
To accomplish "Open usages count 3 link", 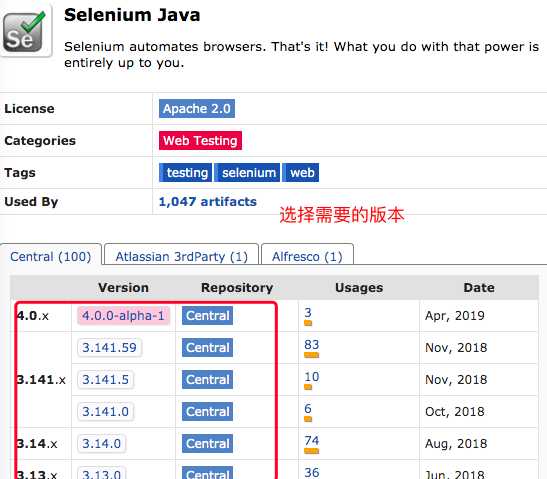I will 308,313.
